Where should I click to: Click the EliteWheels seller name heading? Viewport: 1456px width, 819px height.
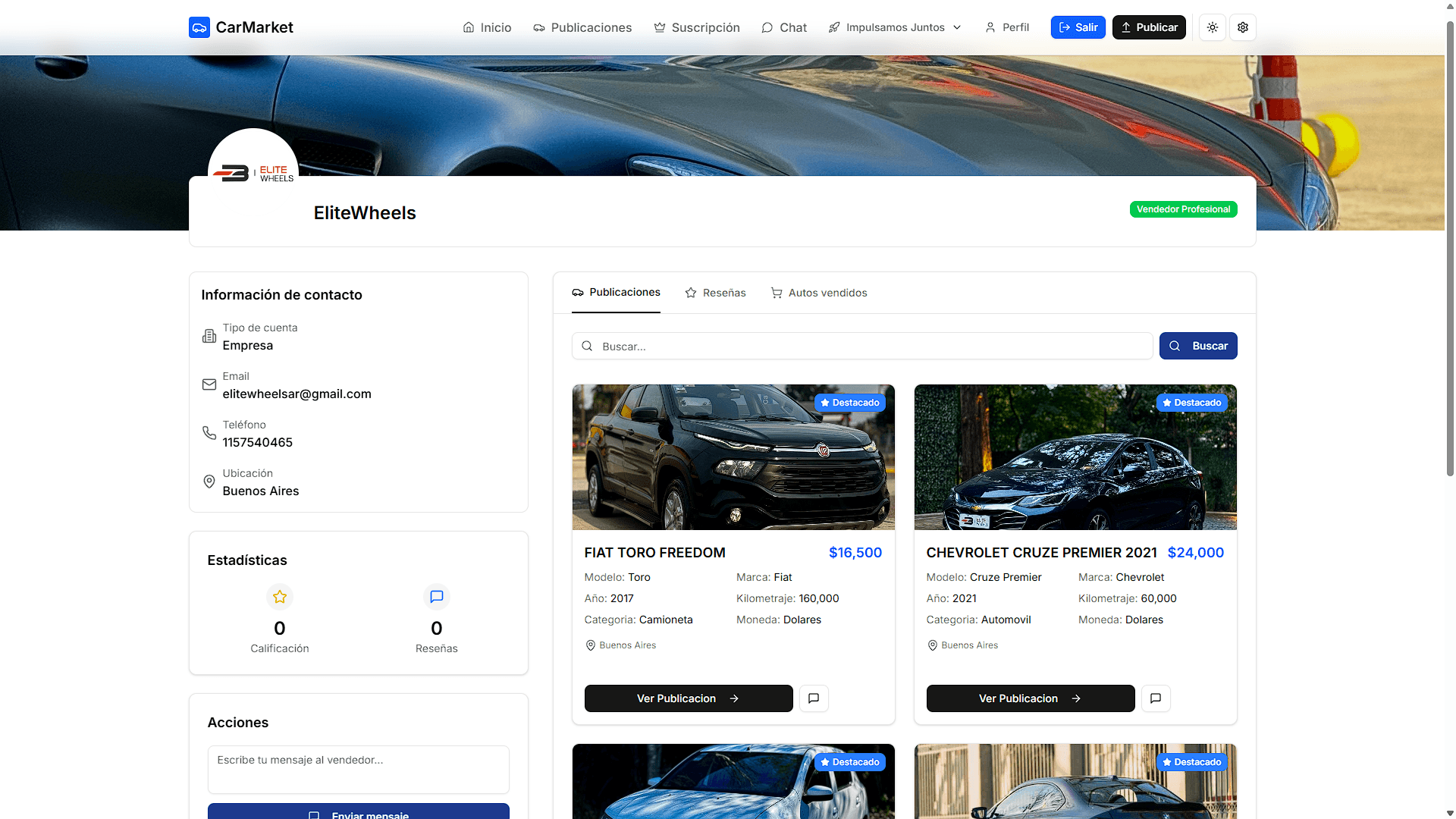click(x=365, y=213)
